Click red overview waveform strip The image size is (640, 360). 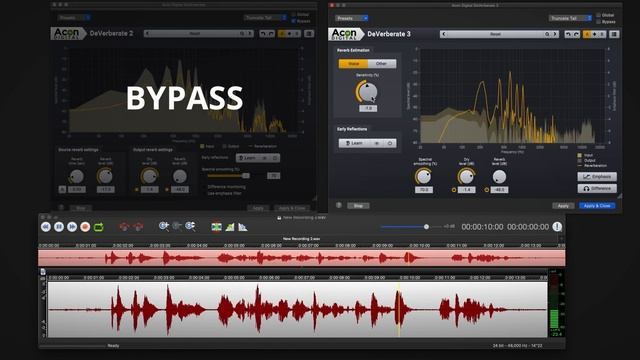coord(302,258)
